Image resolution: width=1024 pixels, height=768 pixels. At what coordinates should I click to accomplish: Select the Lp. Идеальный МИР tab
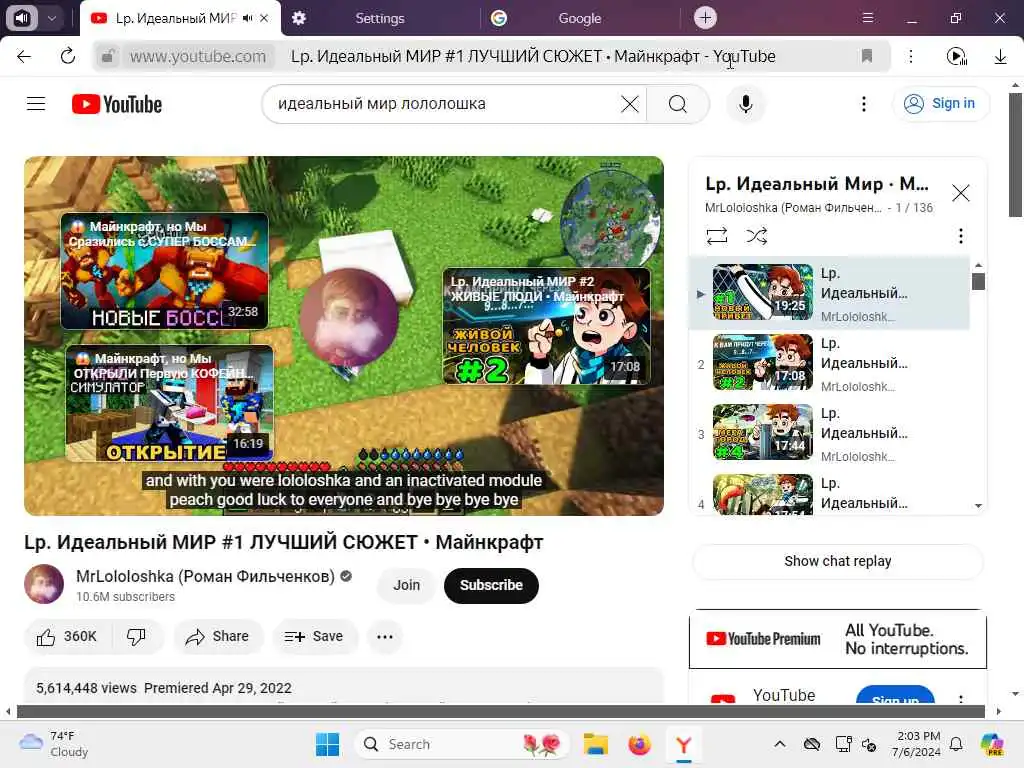[x=176, y=18]
